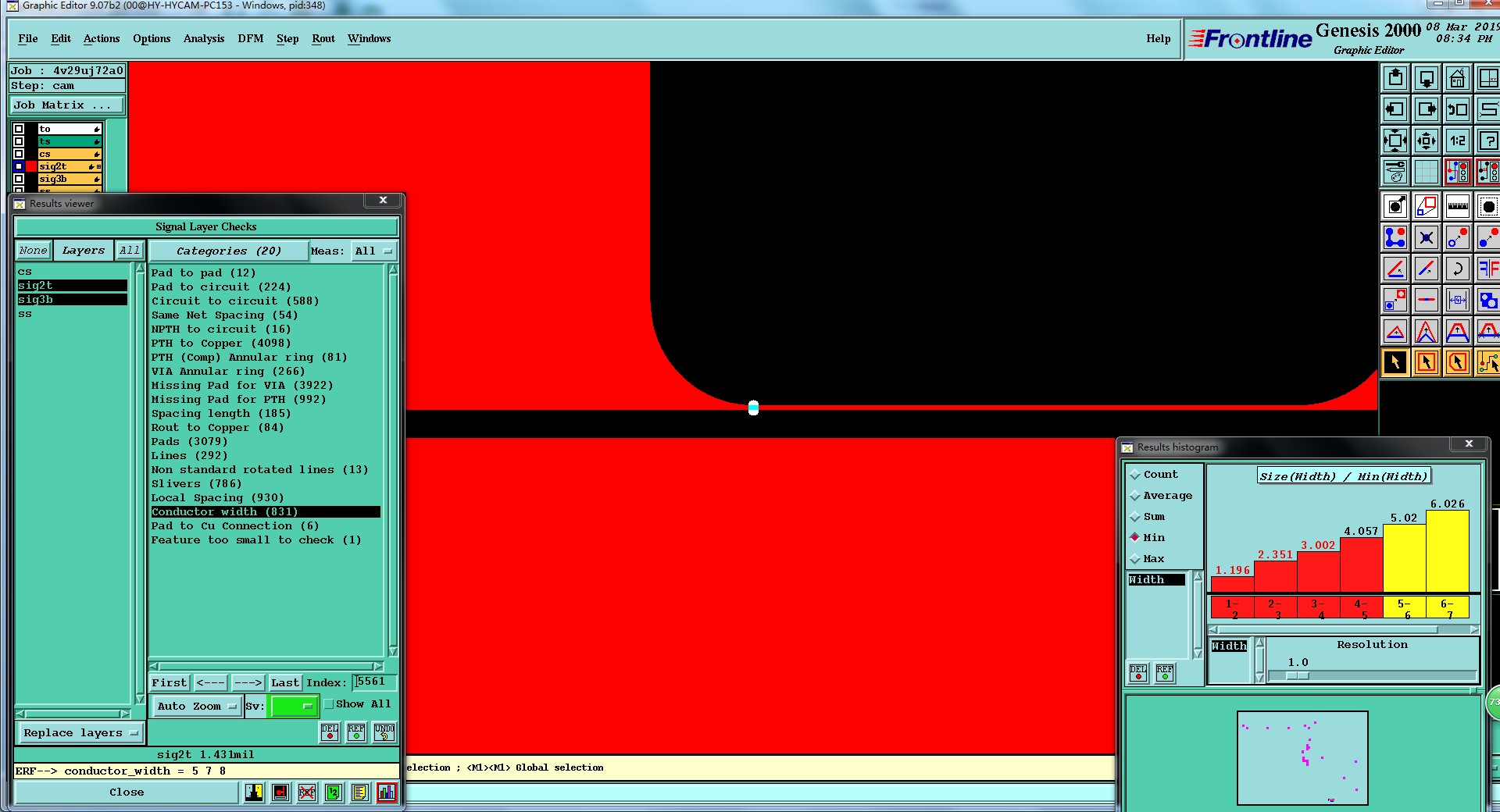Click the None layers button
Screen dimensions: 1500x812
point(34,251)
